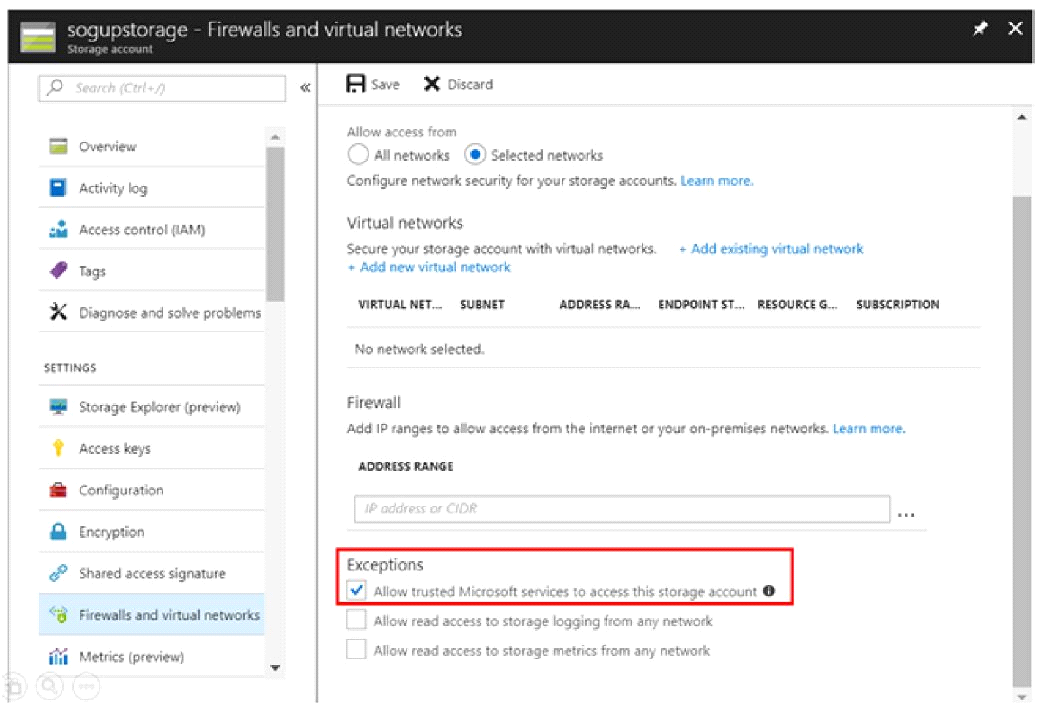1043x720 pixels.
Task: Enable read access to storage metrics checkbox
Action: [x=357, y=649]
